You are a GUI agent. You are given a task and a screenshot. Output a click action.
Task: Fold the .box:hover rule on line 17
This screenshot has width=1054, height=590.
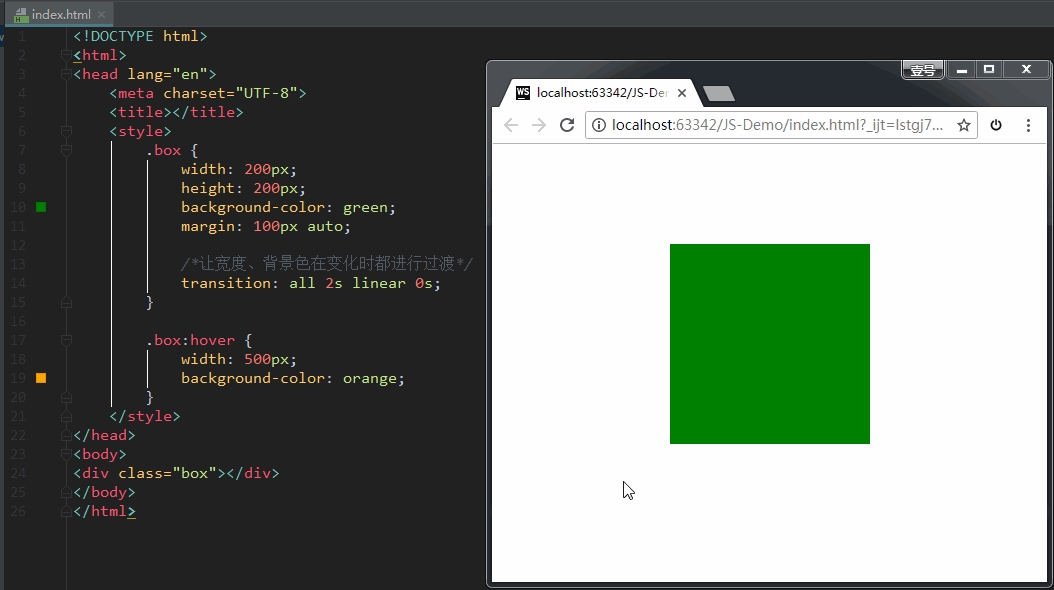(66, 340)
